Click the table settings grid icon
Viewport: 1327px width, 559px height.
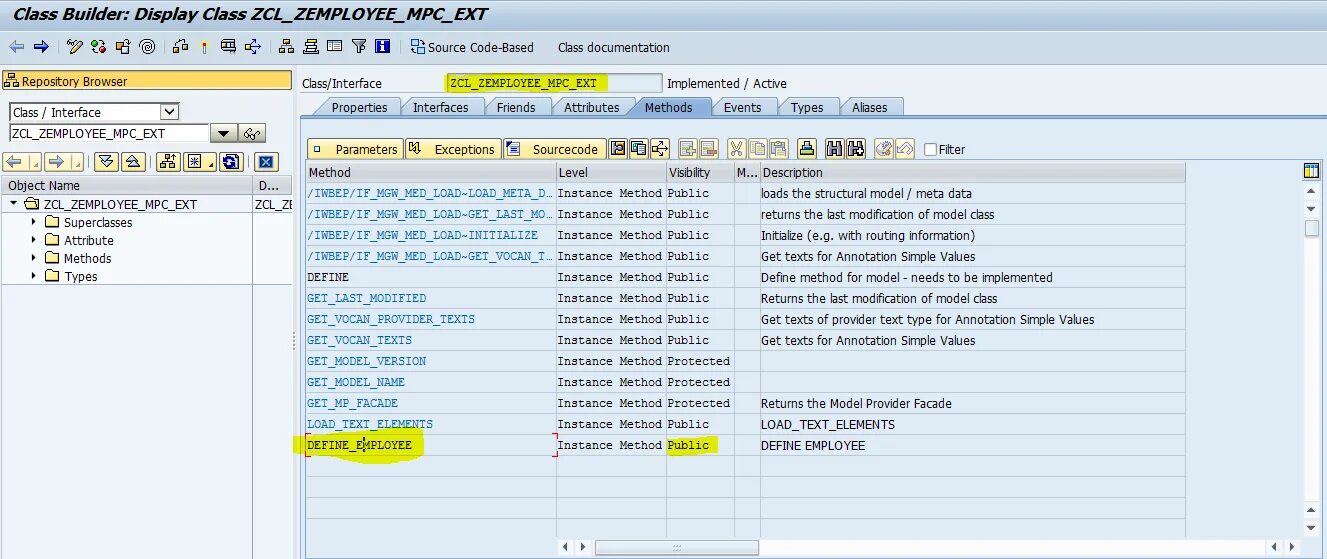[x=1311, y=171]
